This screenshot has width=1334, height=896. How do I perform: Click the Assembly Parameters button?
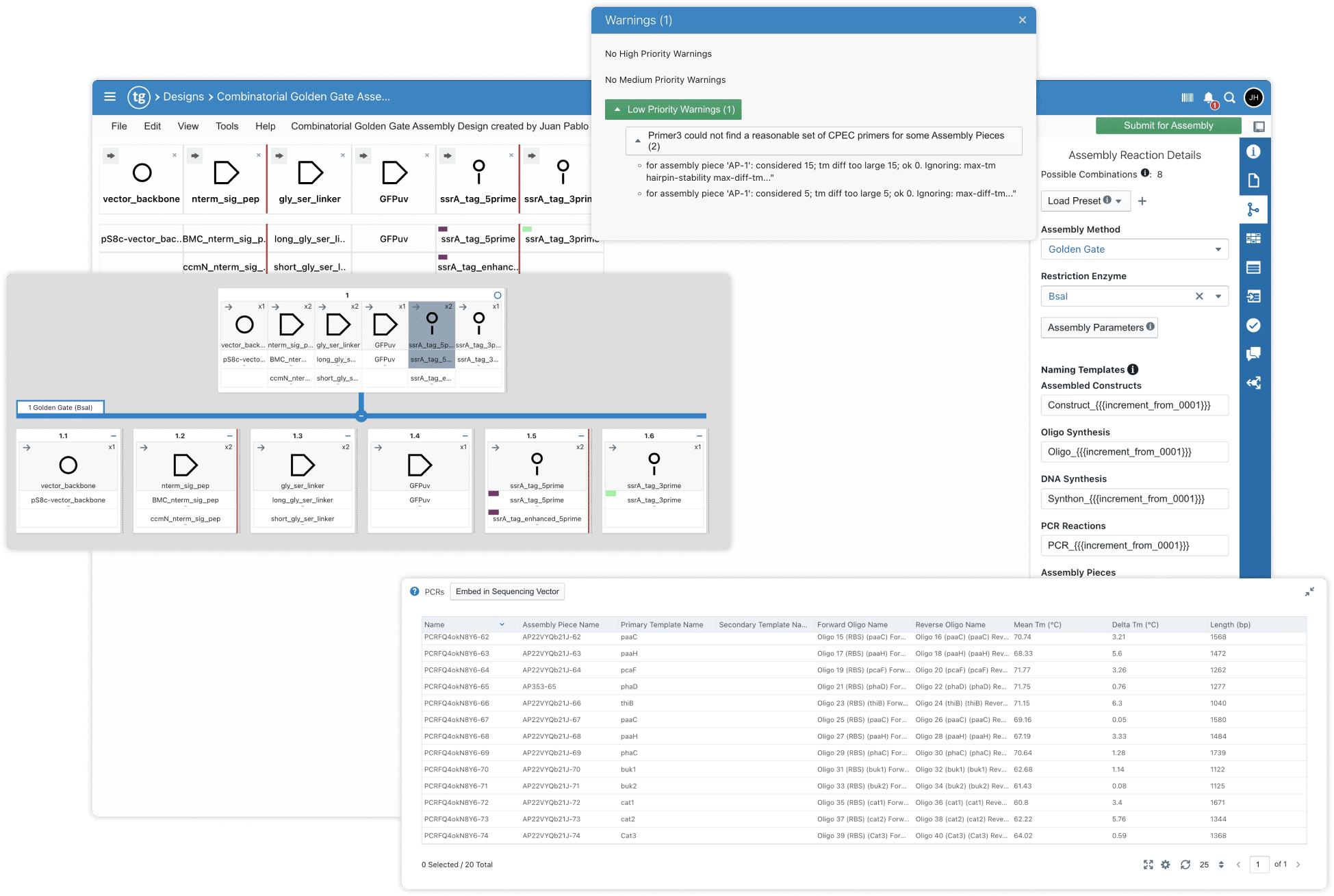(x=1099, y=327)
